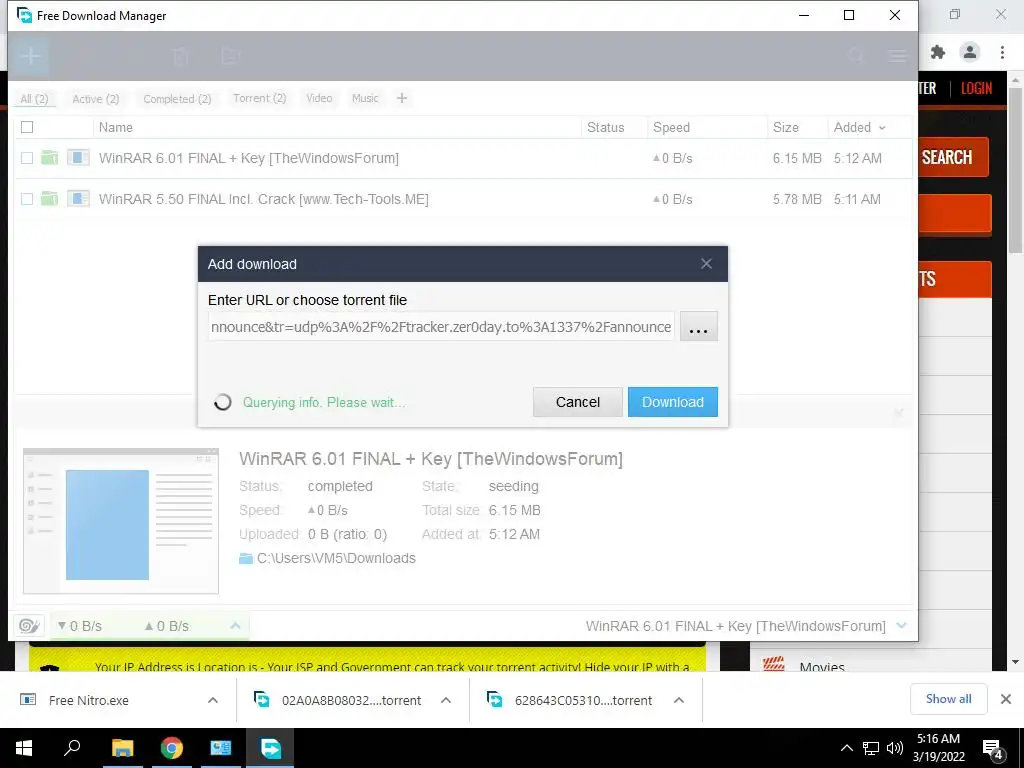Click the volume speaker tray icon
This screenshot has height=768, width=1024.
tap(895, 748)
